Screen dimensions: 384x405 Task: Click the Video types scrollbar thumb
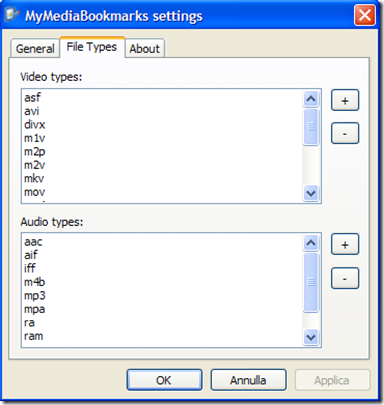click(311, 127)
